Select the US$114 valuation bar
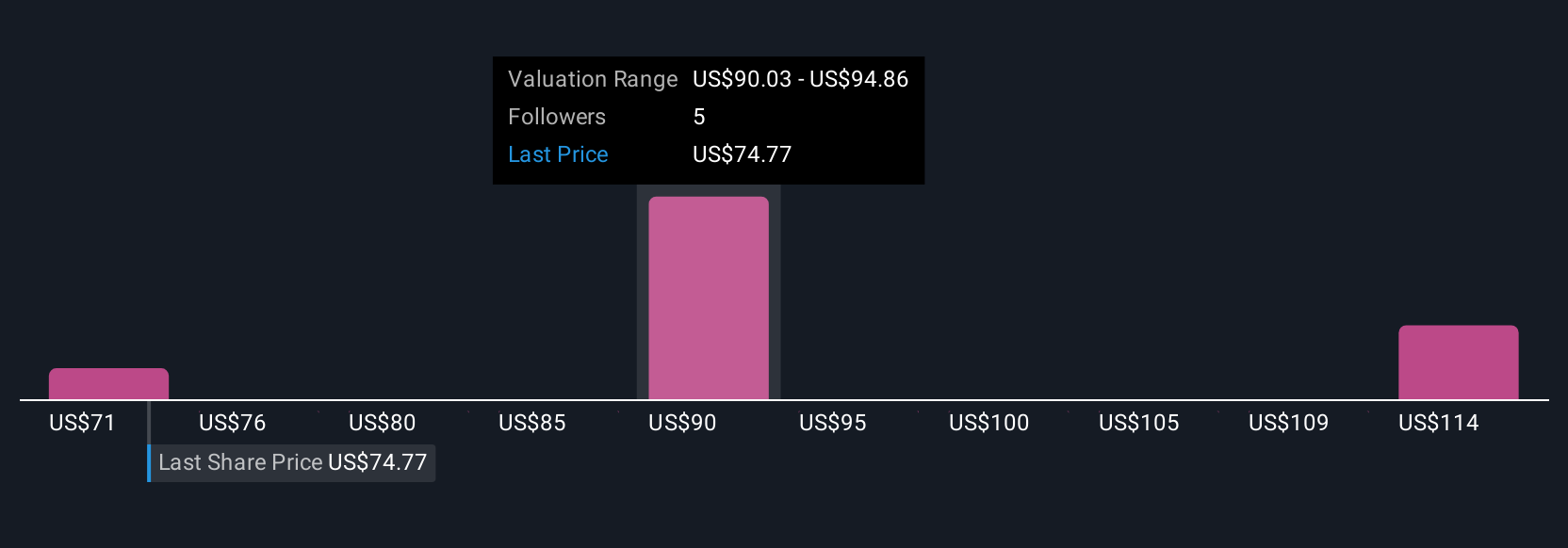The image size is (1568, 548). (1459, 363)
